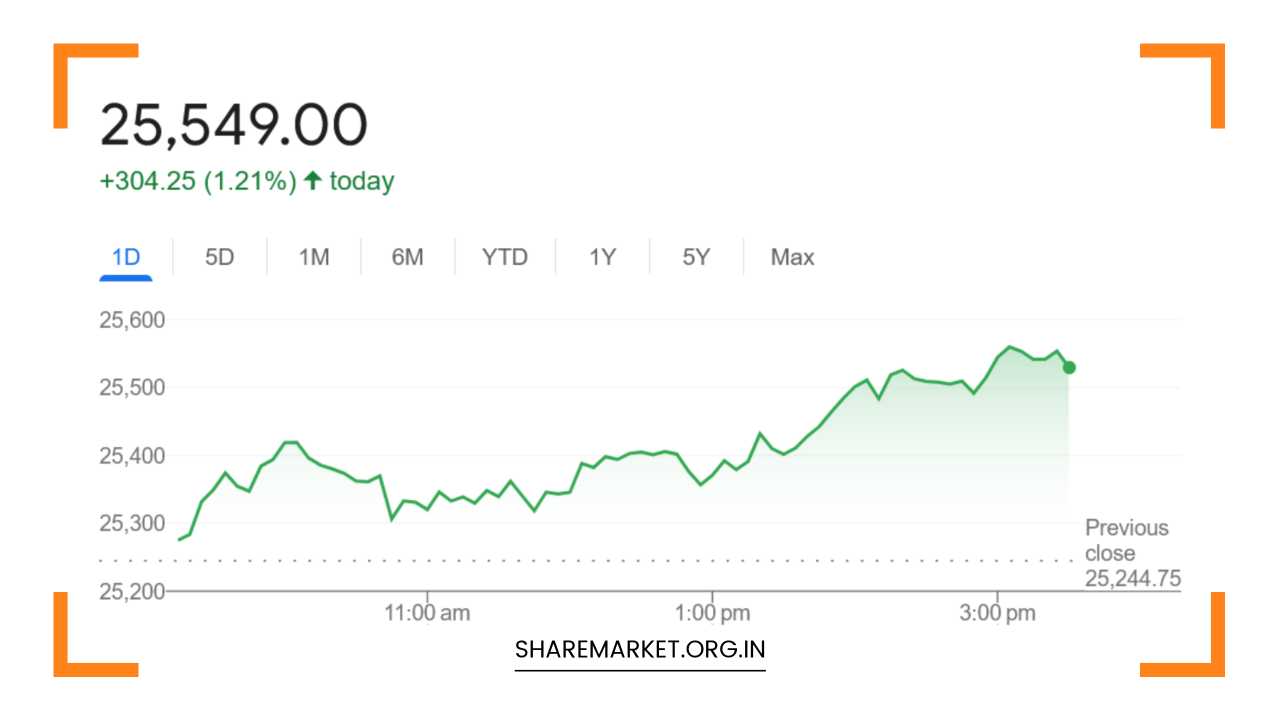The height and width of the screenshot is (720, 1280).
Task: Select the Max time range
Action: (x=791, y=257)
